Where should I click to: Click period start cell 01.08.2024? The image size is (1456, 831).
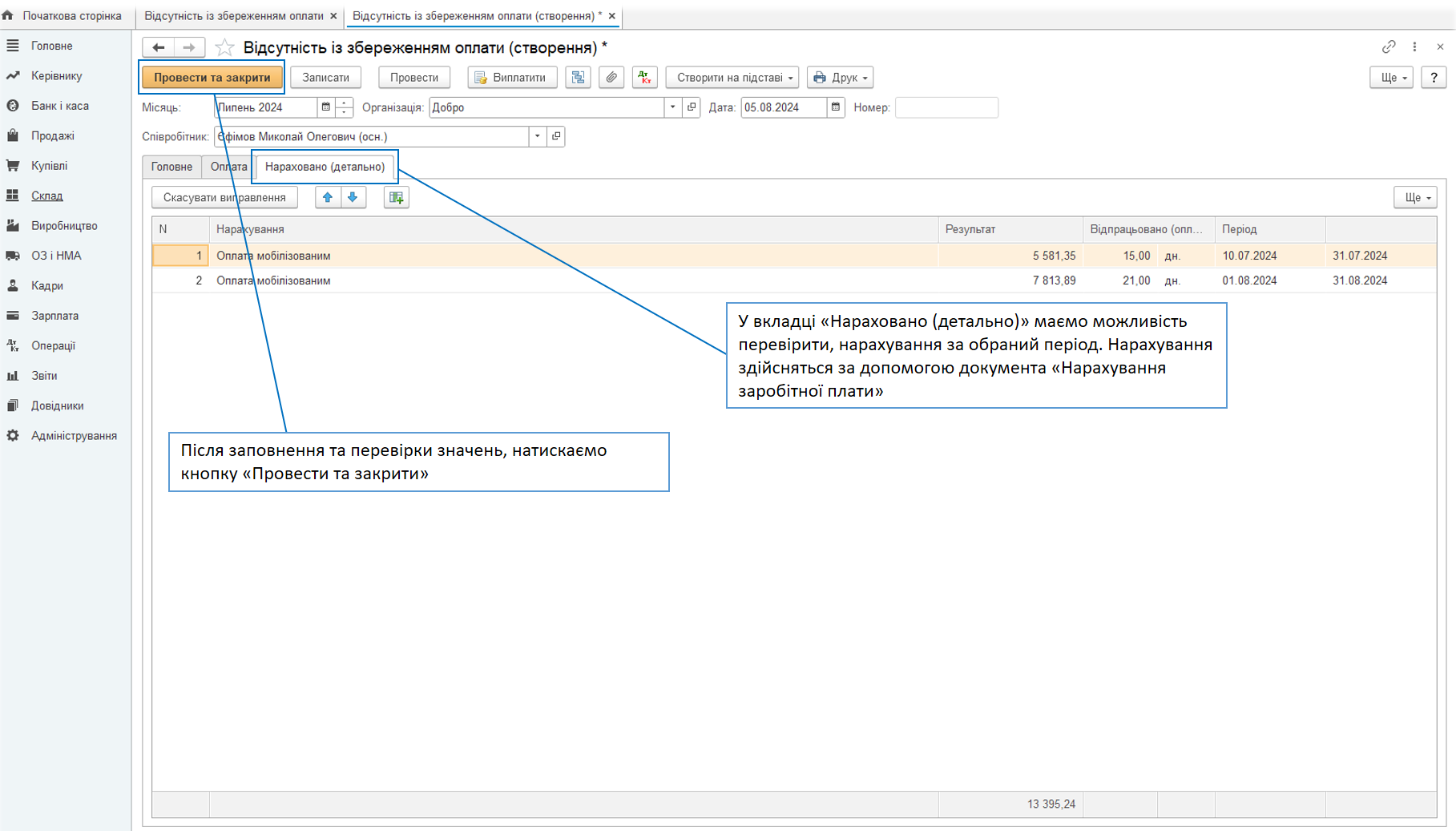pos(1269,280)
